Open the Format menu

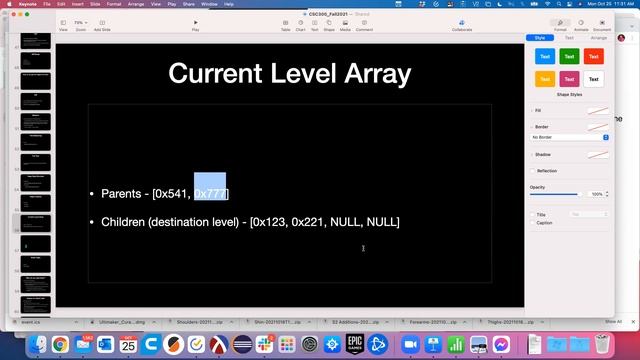114,4
